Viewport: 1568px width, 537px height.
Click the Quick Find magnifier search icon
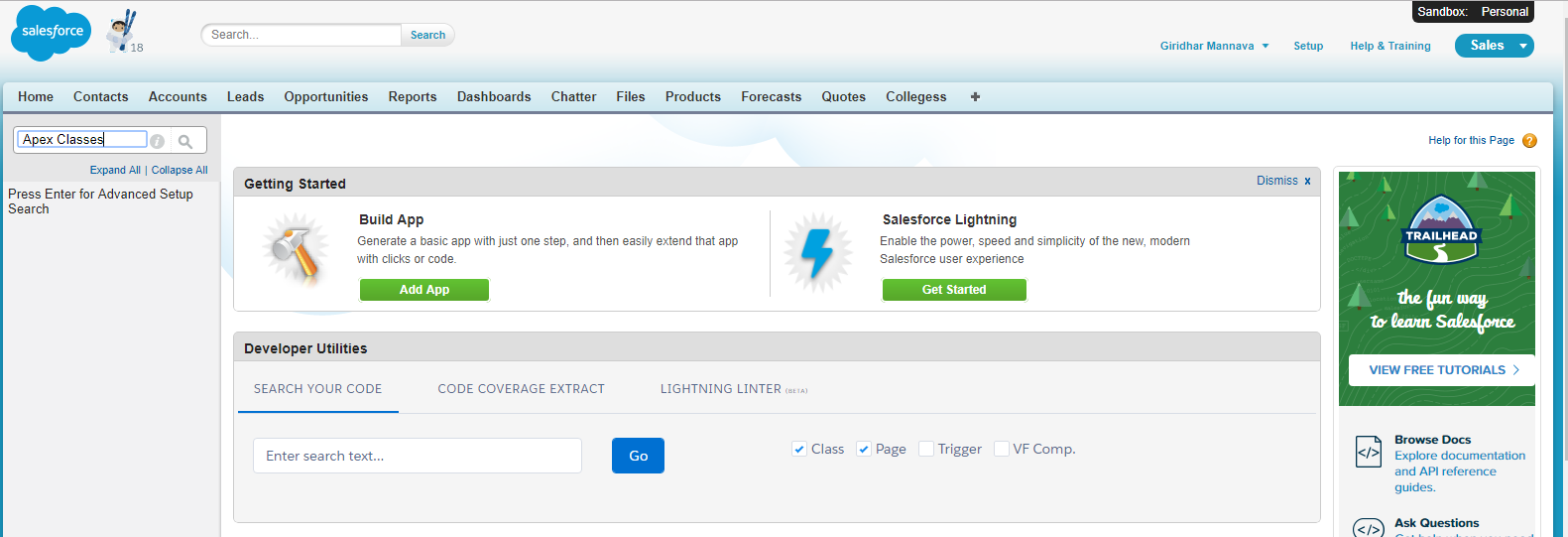(x=185, y=141)
